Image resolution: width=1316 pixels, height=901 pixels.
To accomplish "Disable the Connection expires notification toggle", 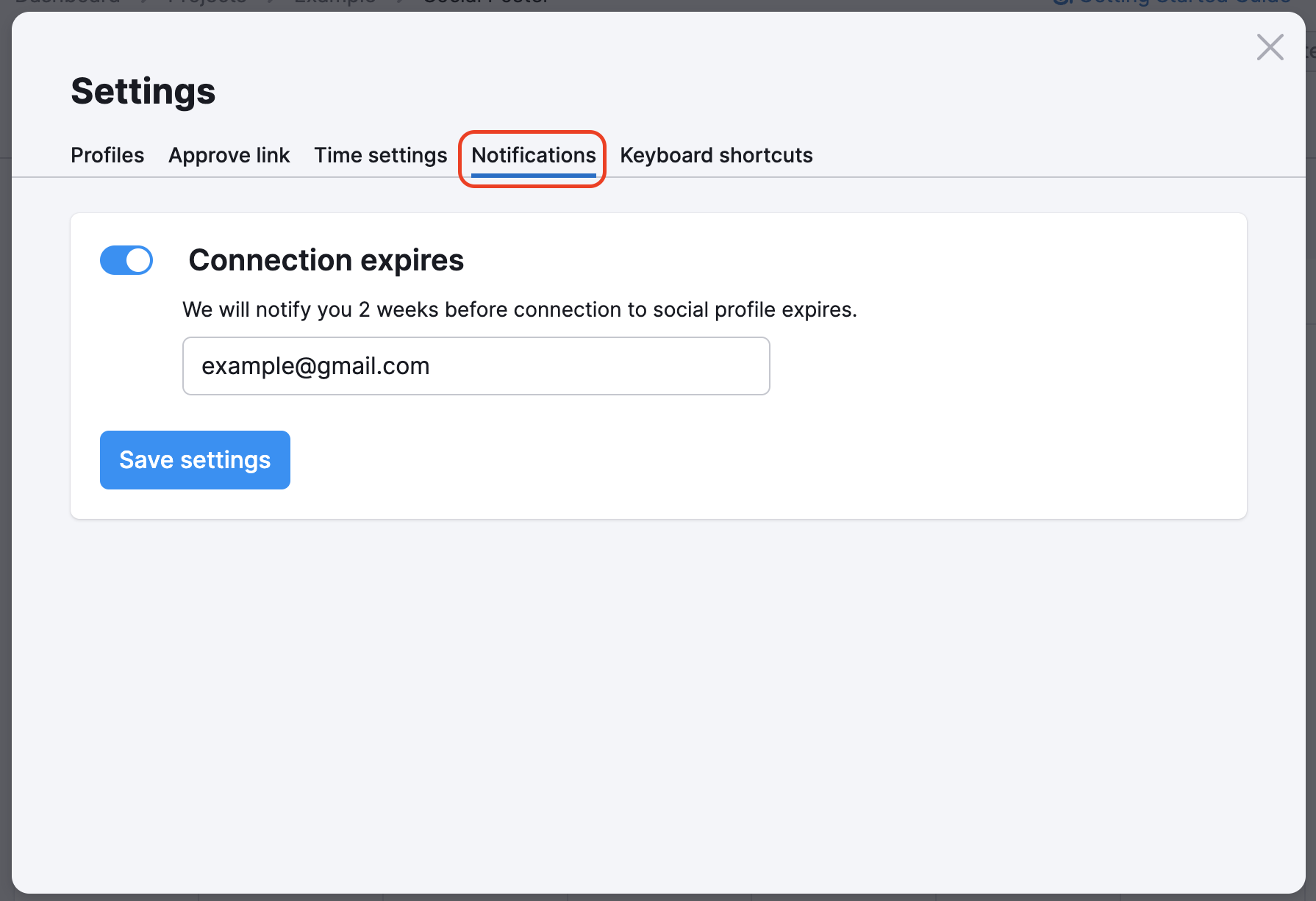I will [x=126, y=260].
